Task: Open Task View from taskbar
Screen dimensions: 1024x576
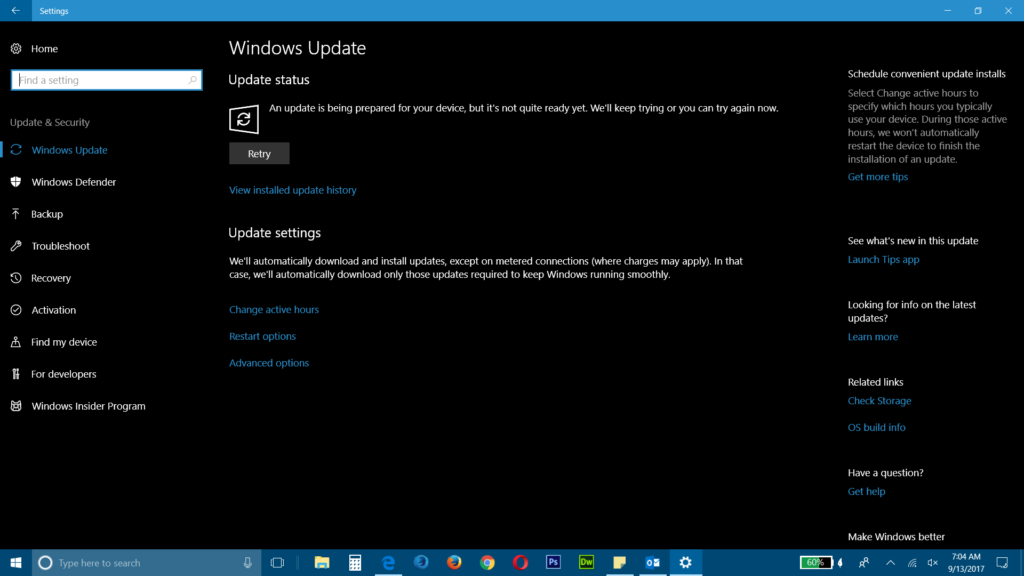Action: (x=277, y=562)
